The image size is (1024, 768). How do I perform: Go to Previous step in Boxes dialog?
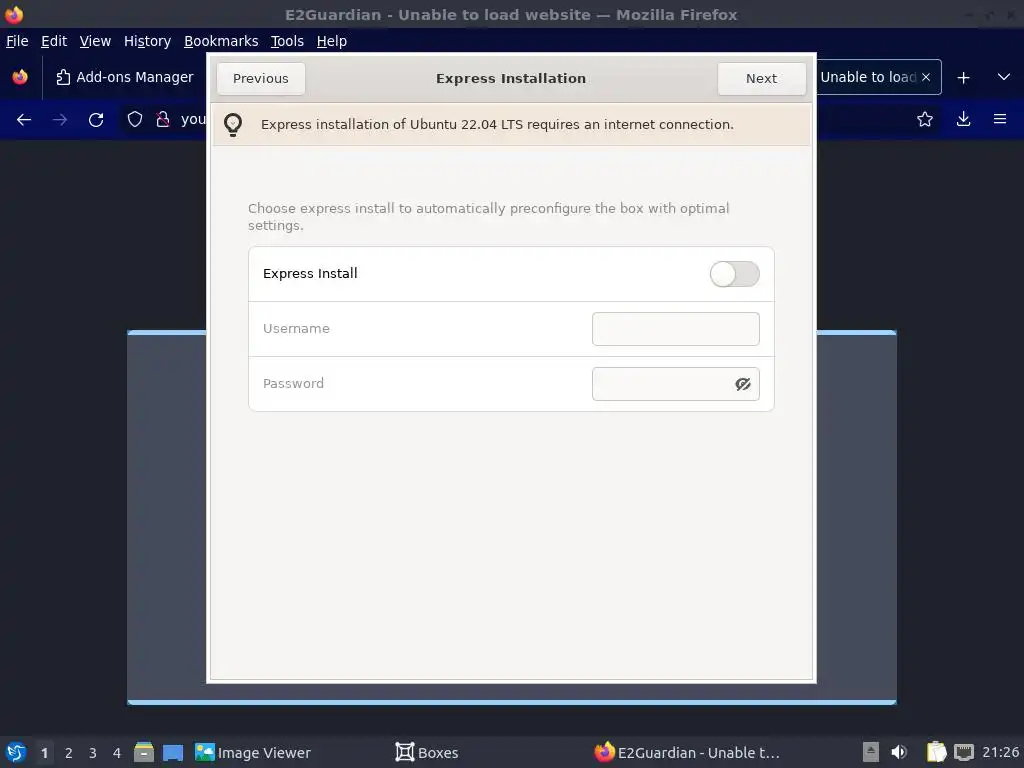(x=261, y=78)
